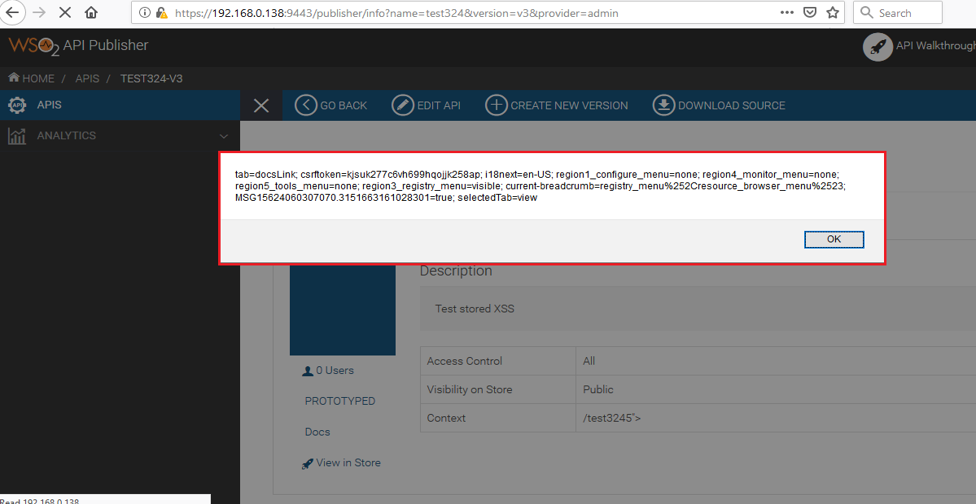This screenshot has width=976, height=504.
Task: Go to browser Home page icon
Action: click(x=91, y=12)
